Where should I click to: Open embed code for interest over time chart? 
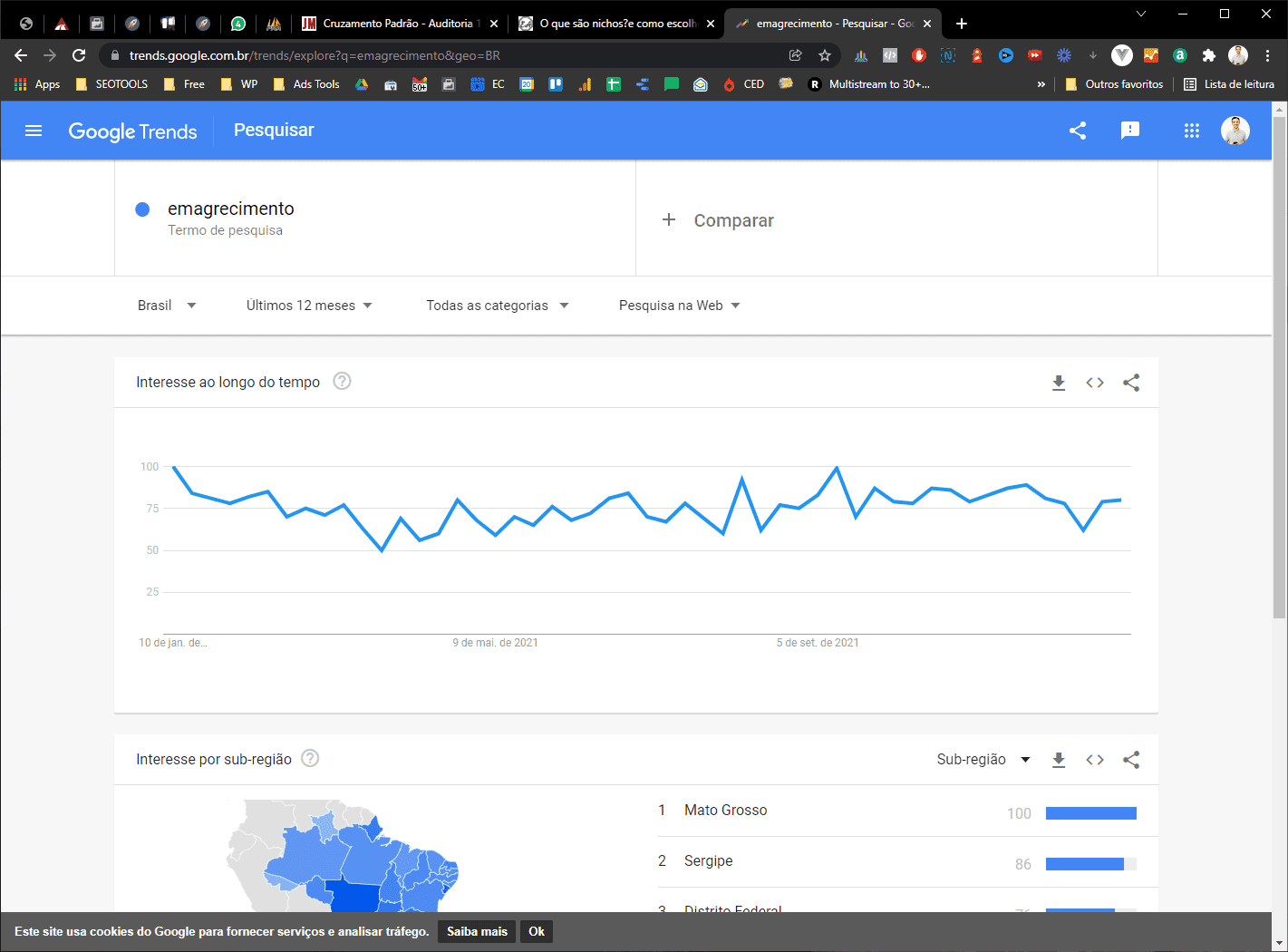click(x=1095, y=383)
